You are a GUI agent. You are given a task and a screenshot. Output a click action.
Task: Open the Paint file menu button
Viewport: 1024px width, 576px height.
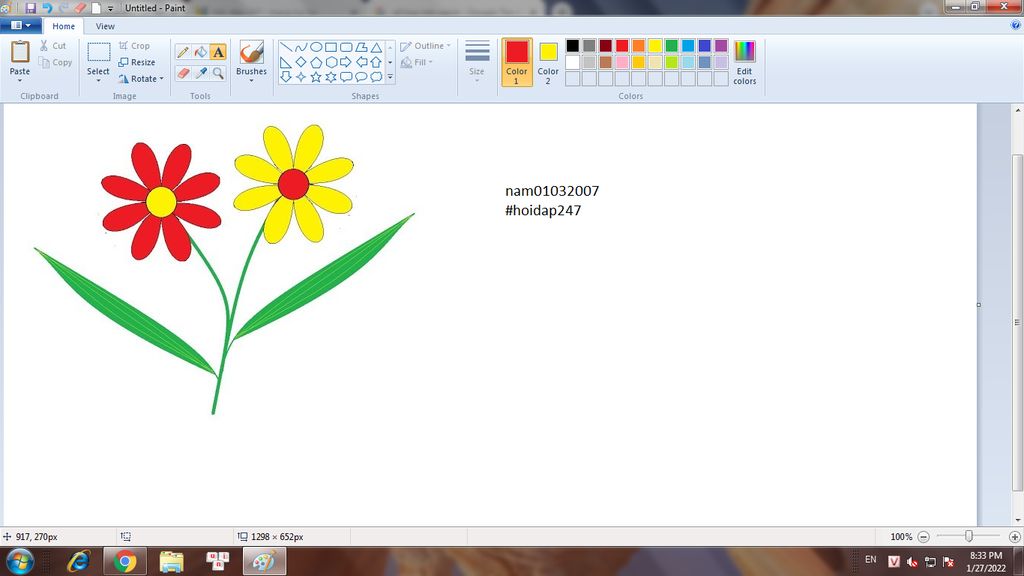point(21,25)
